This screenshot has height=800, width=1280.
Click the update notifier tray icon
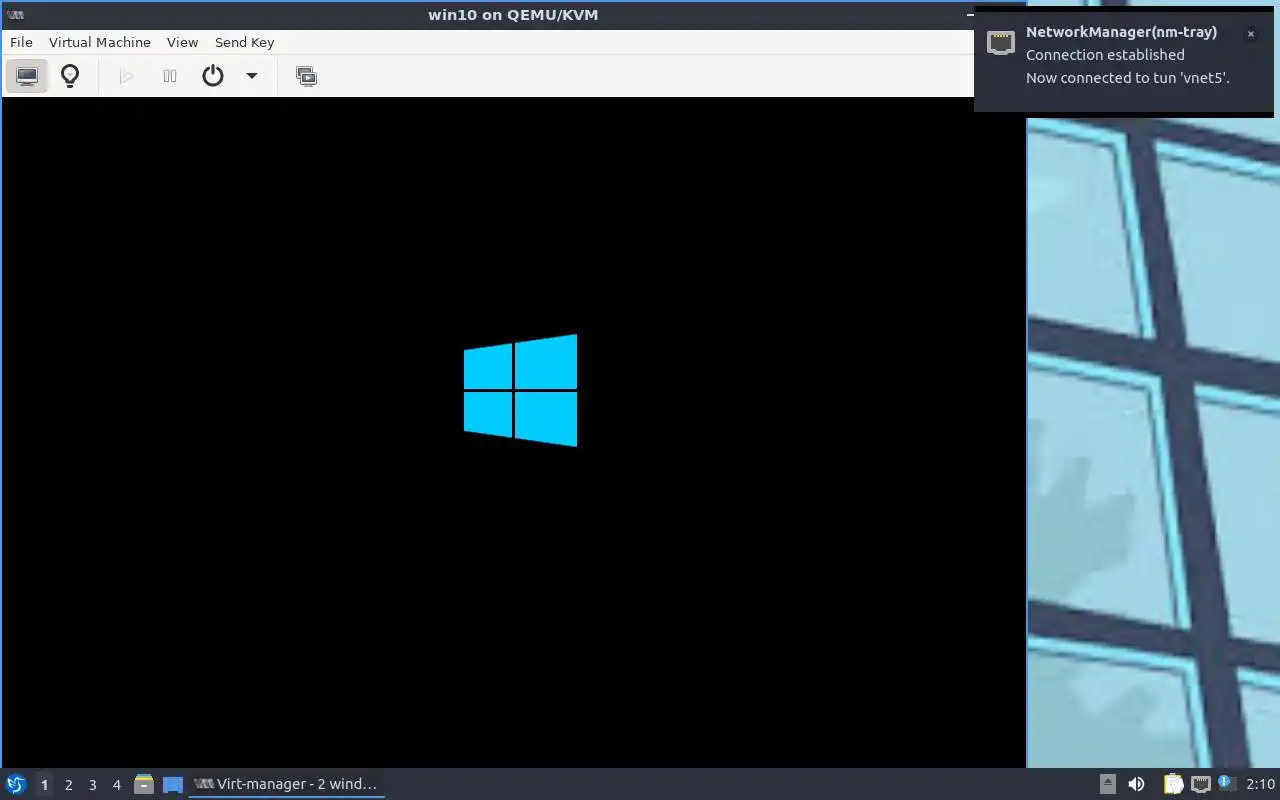pyautogui.click(x=1227, y=784)
